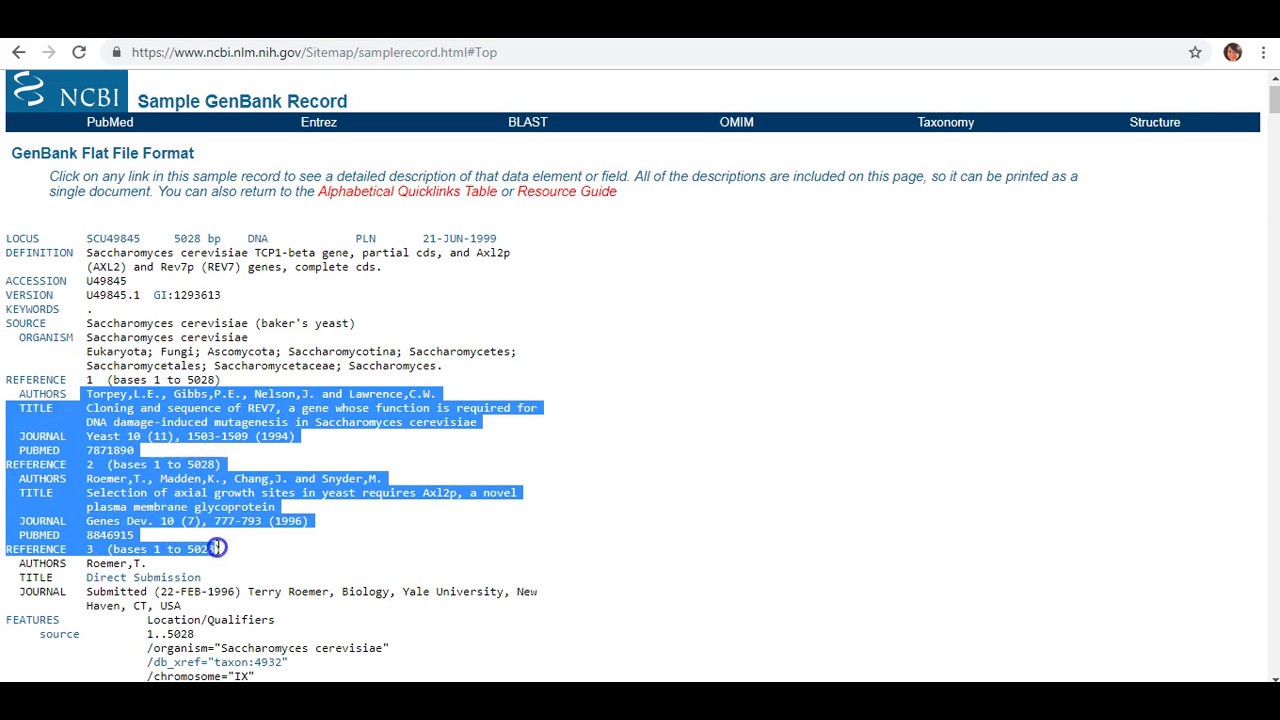Click the GenBank Flat File Format heading

click(x=103, y=153)
